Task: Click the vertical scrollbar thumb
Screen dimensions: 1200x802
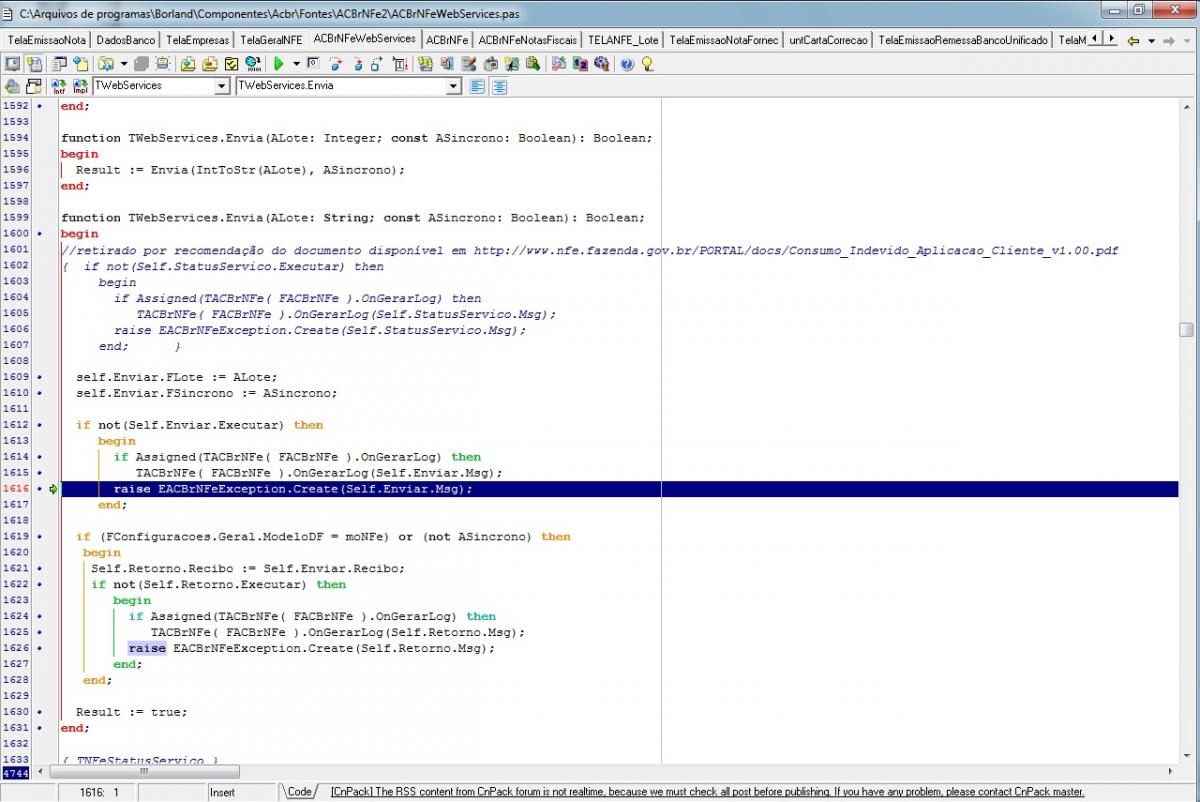Action: [x=1186, y=330]
